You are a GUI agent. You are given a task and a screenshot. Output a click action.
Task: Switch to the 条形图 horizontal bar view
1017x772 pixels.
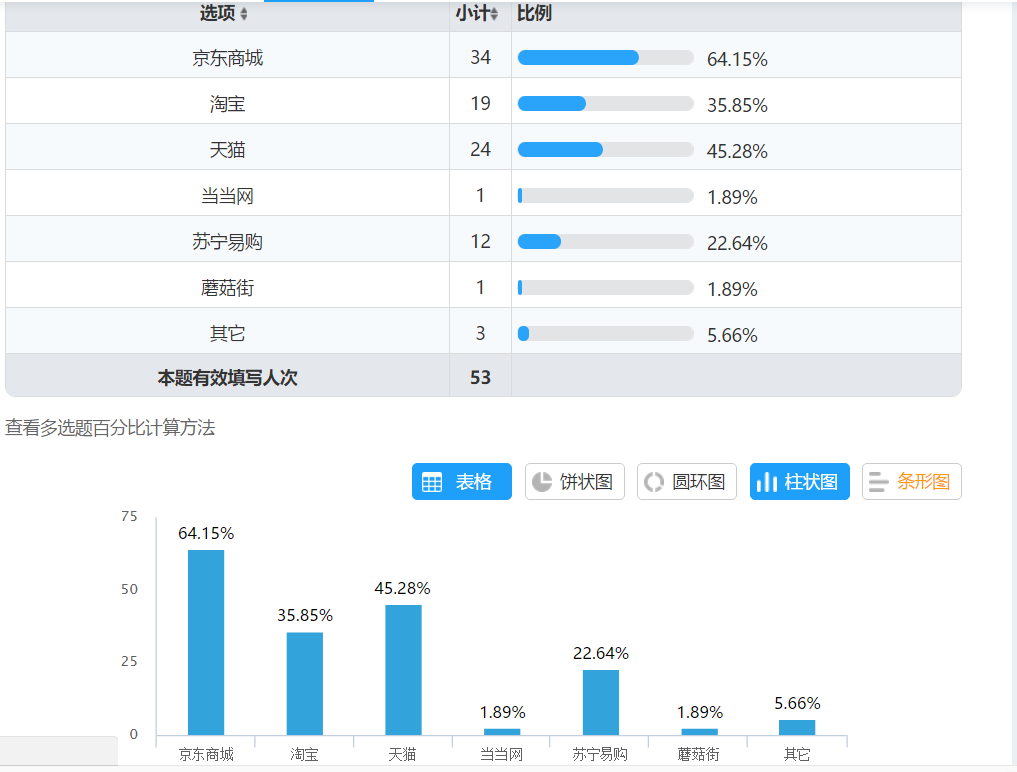point(912,481)
